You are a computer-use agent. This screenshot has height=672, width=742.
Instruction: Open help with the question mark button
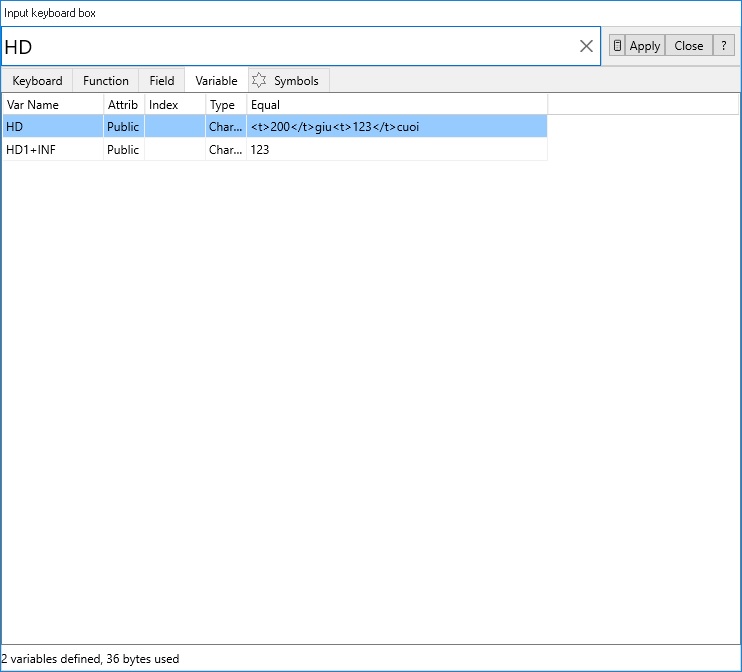(723, 46)
